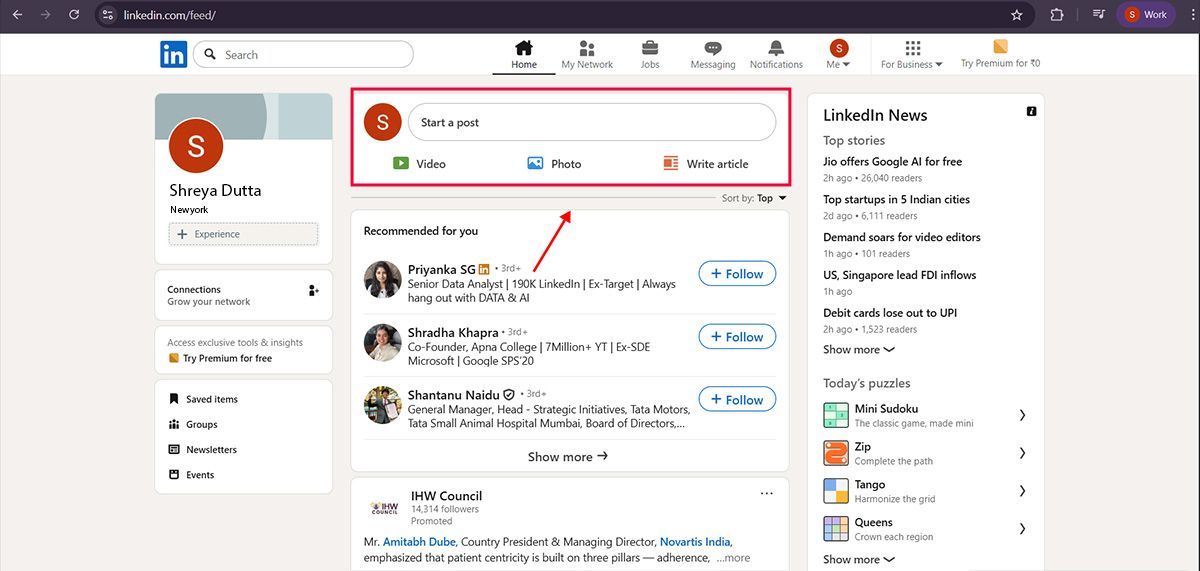Viewport: 1200px width, 571px height.
Task: Open Demand soars for video editors
Action: pyautogui.click(x=901, y=237)
